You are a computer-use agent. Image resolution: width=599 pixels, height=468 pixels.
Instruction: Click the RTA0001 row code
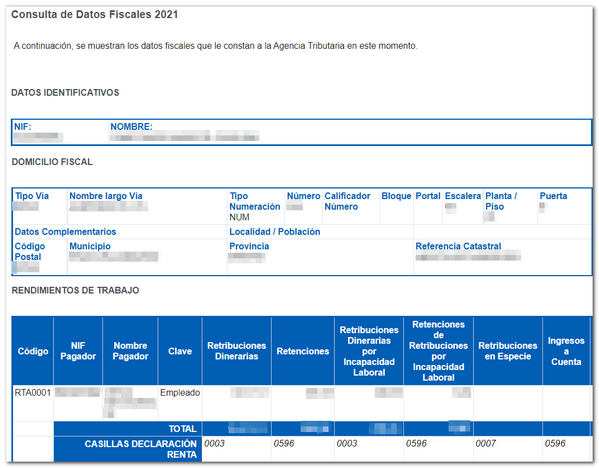click(32, 393)
